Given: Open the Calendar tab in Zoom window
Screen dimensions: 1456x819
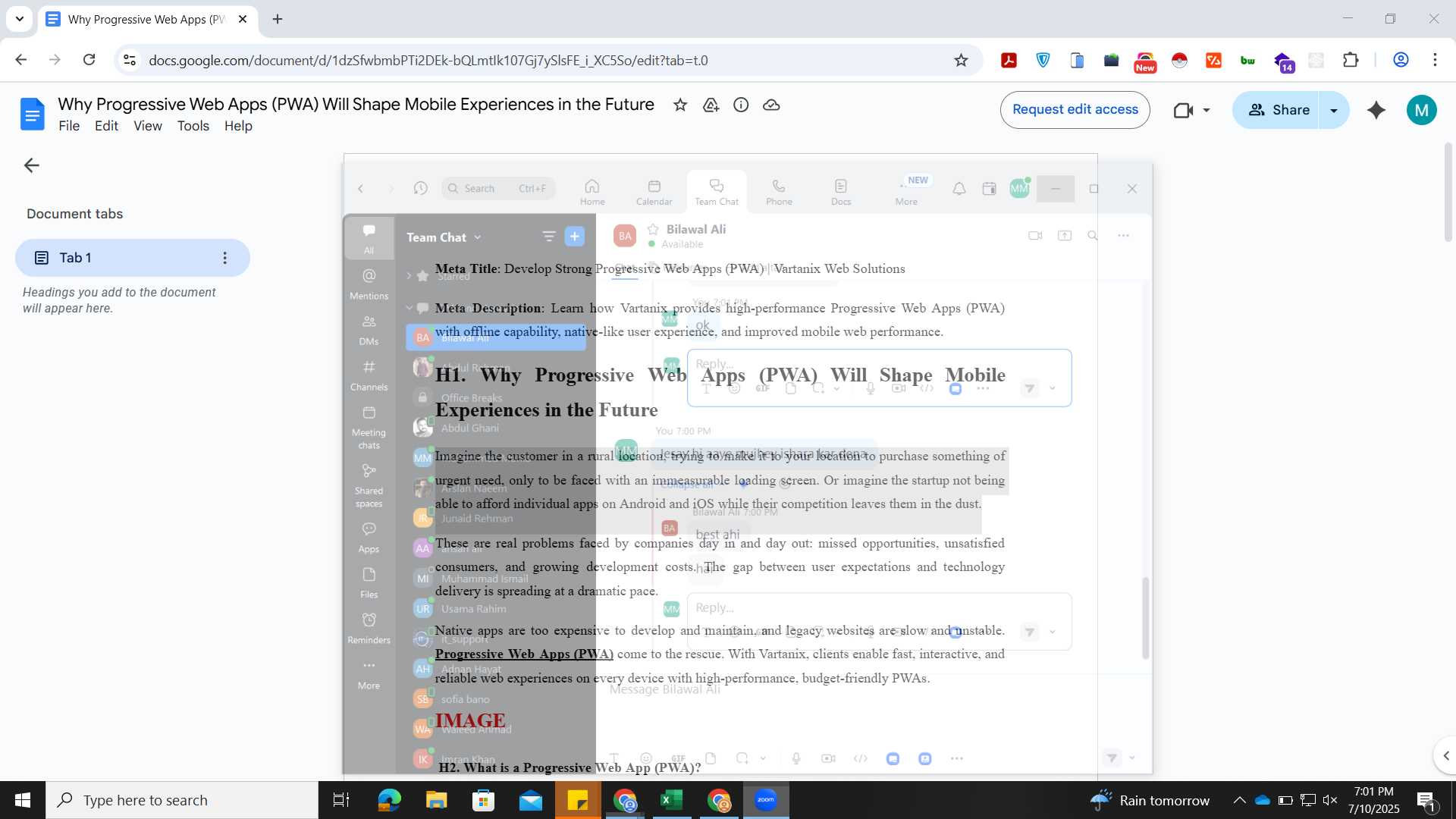Looking at the screenshot, I should click(654, 192).
